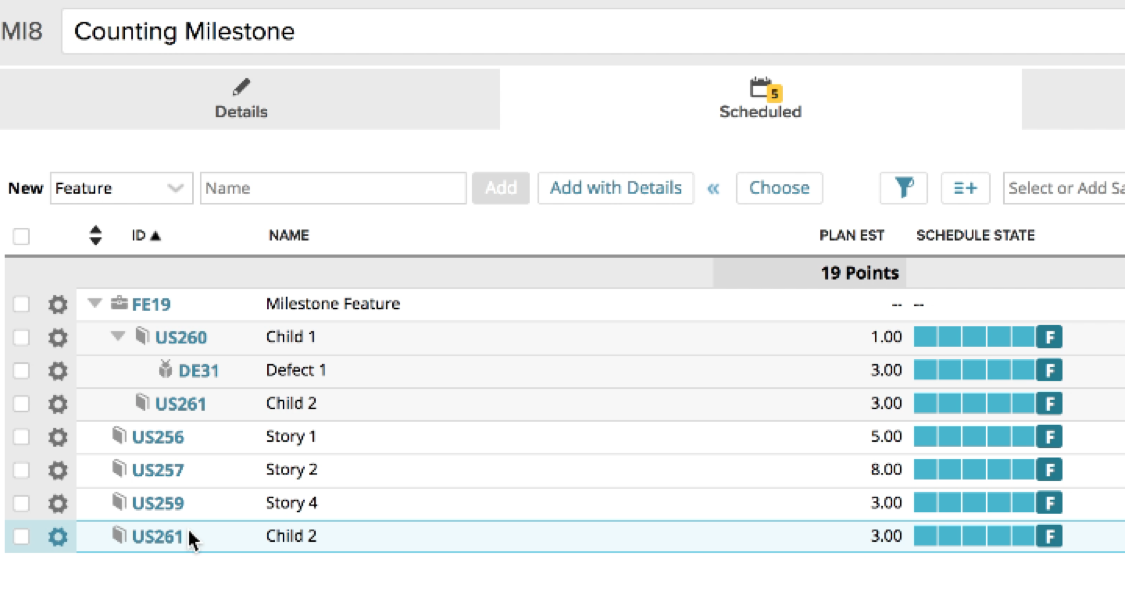Collapse the US260 Child 1 node
The image size is (1125, 595).
119,337
